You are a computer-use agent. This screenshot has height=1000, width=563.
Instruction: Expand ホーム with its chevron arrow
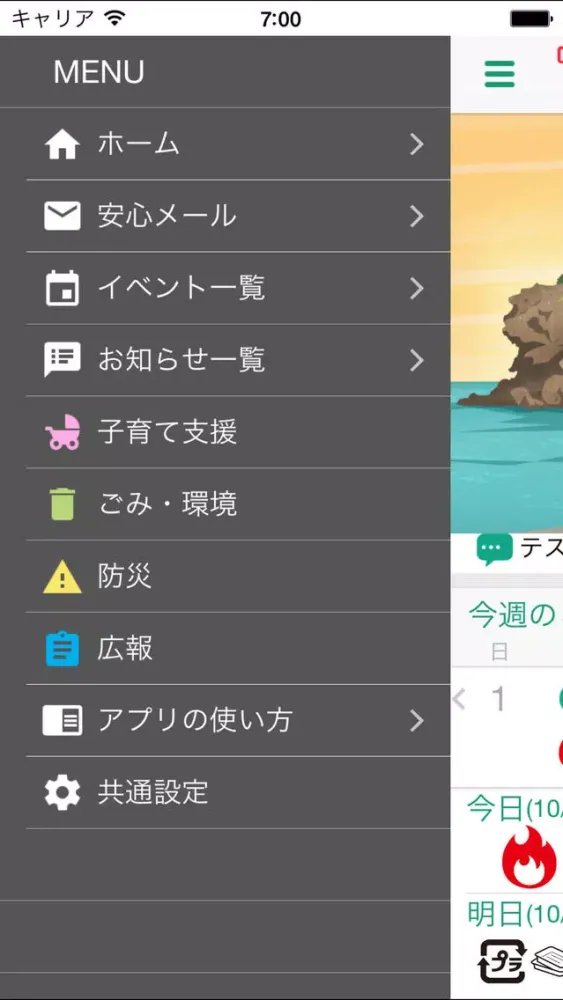[x=417, y=145]
